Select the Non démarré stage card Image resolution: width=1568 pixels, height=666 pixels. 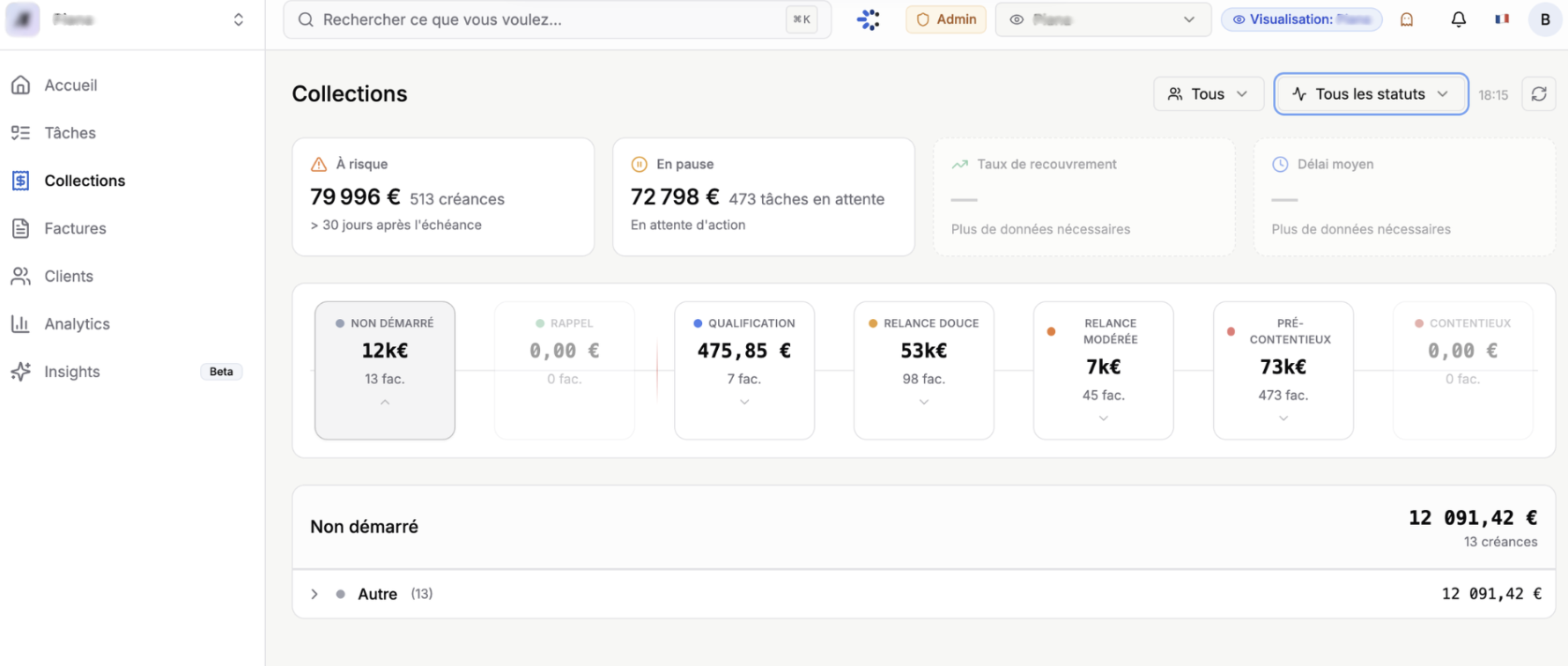click(385, 370)
